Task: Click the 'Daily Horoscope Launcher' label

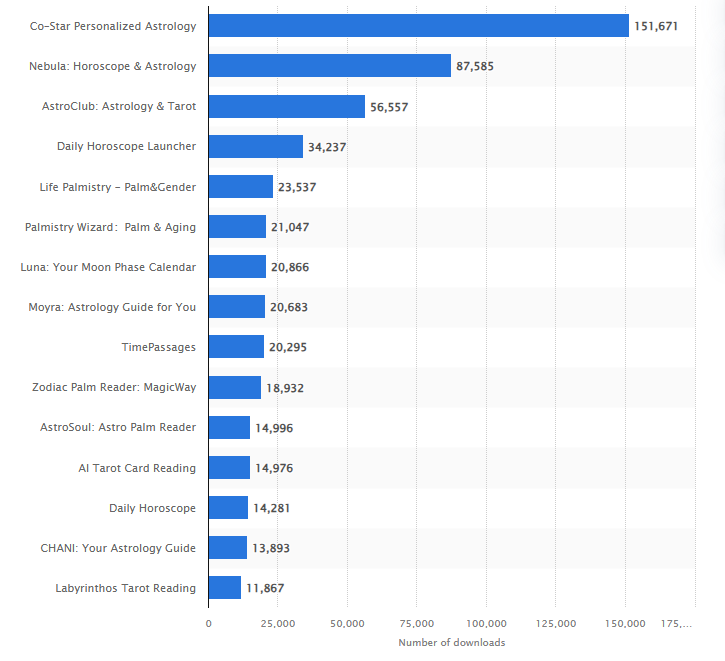Action: tap(126, 147)
